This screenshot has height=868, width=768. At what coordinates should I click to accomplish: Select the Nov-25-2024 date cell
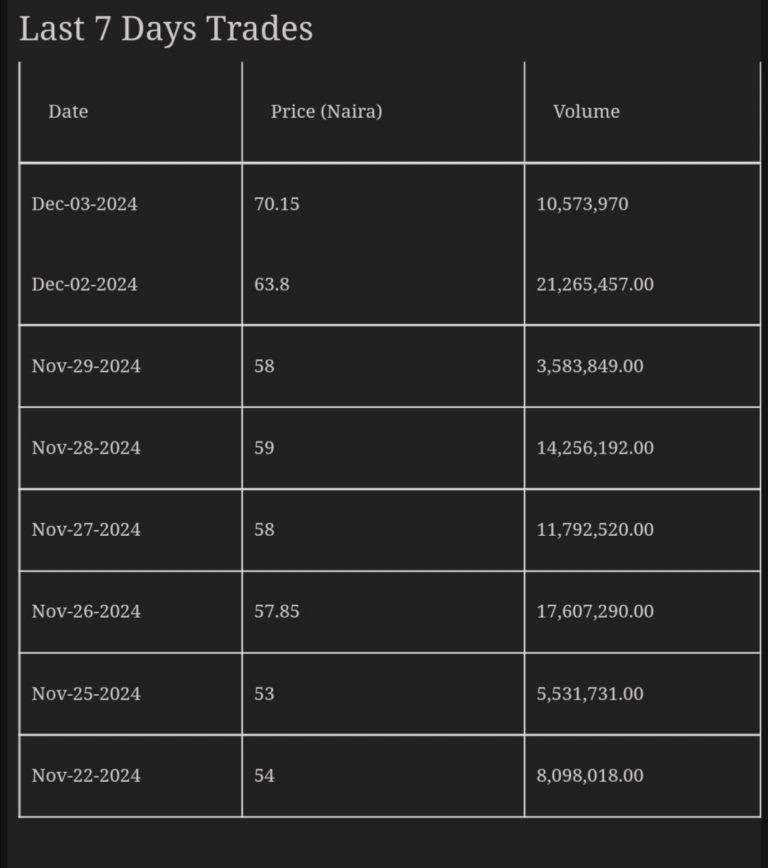coord(86,694)
